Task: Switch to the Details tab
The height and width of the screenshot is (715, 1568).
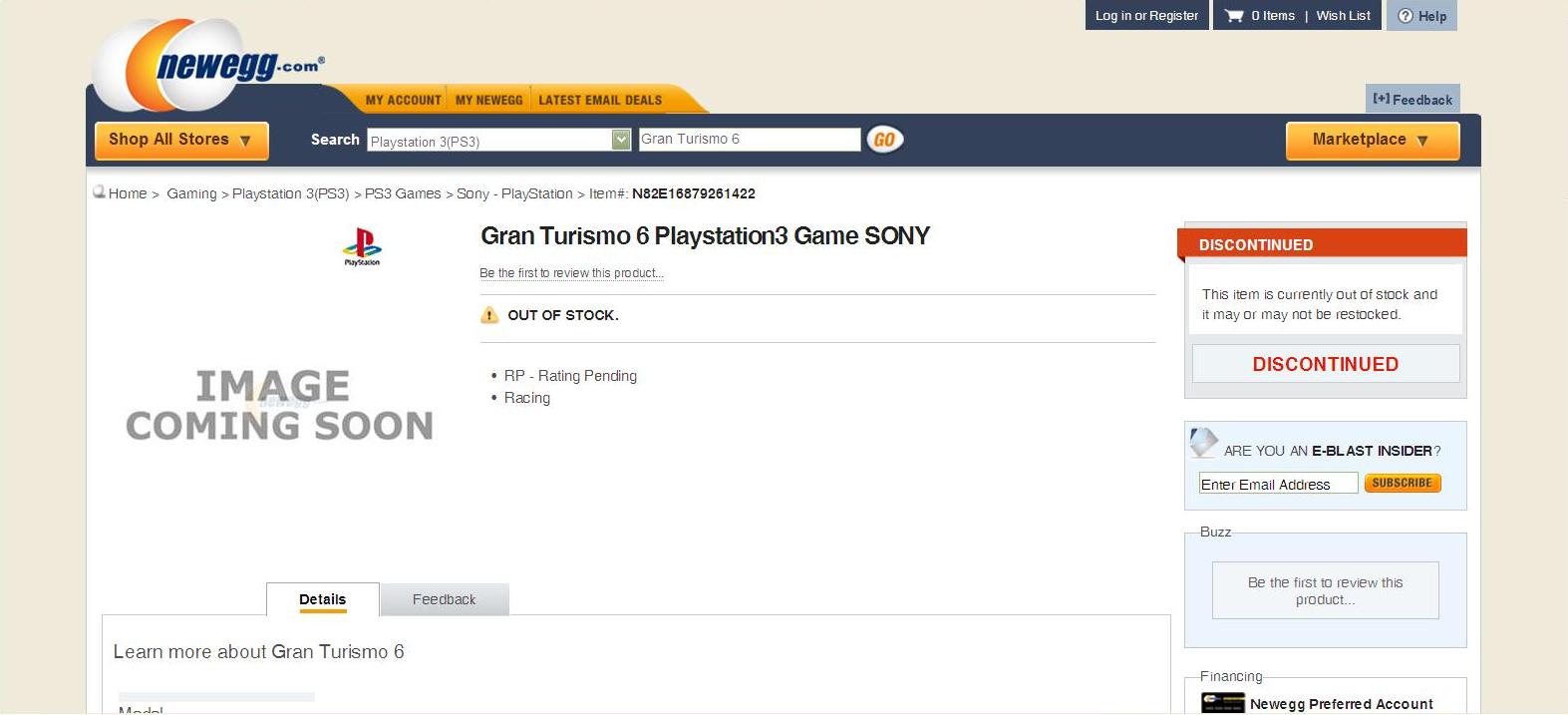Action: pos(323,599)
